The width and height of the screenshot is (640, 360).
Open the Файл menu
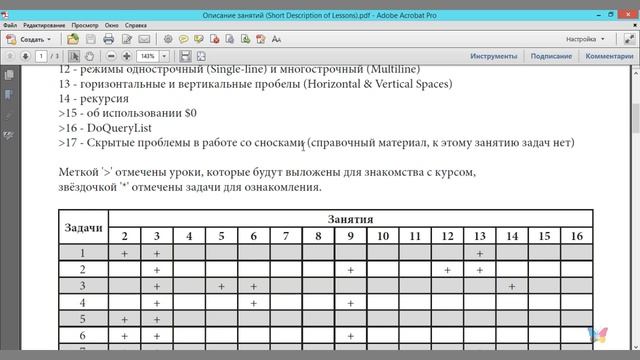coord(10,25)
